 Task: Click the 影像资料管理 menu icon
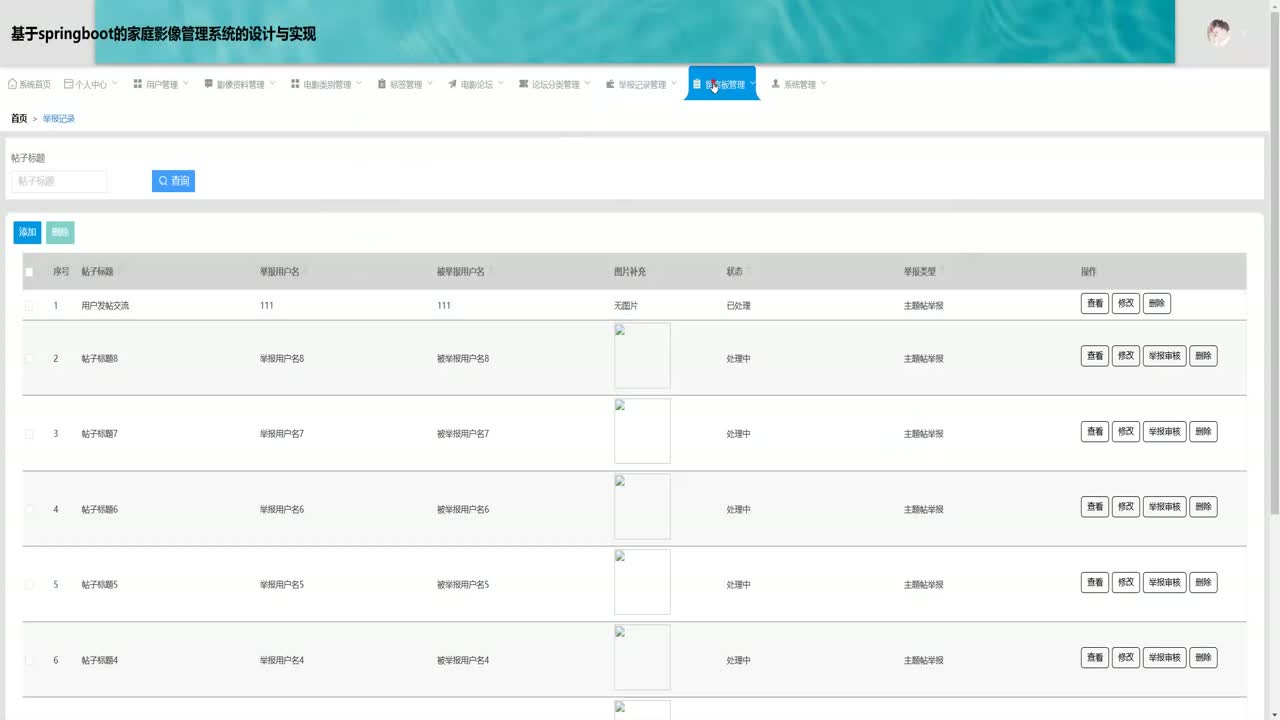point(209,84)
